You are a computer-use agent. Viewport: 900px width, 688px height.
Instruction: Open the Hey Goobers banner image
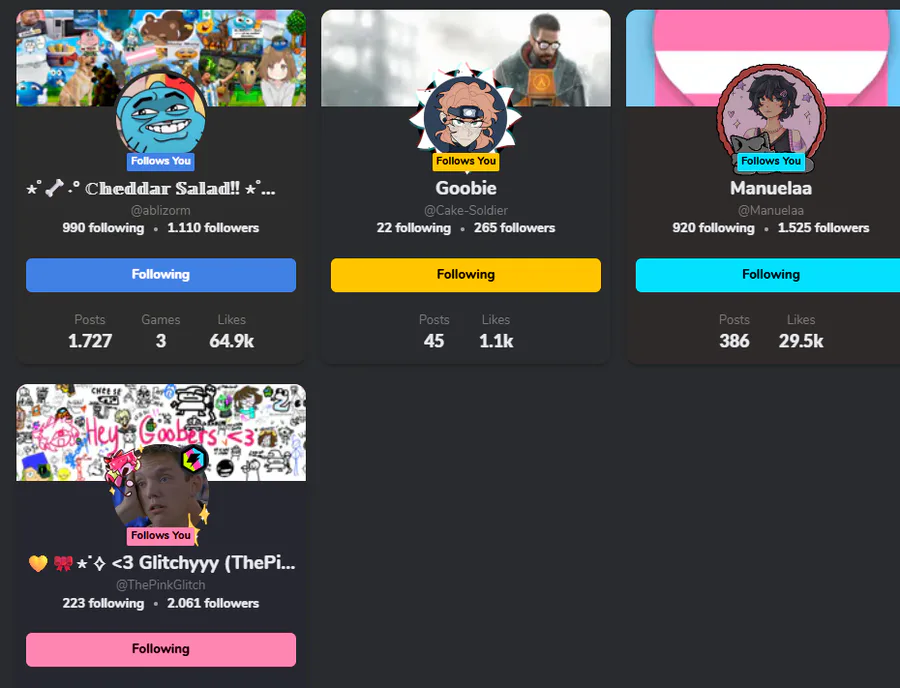161,433
